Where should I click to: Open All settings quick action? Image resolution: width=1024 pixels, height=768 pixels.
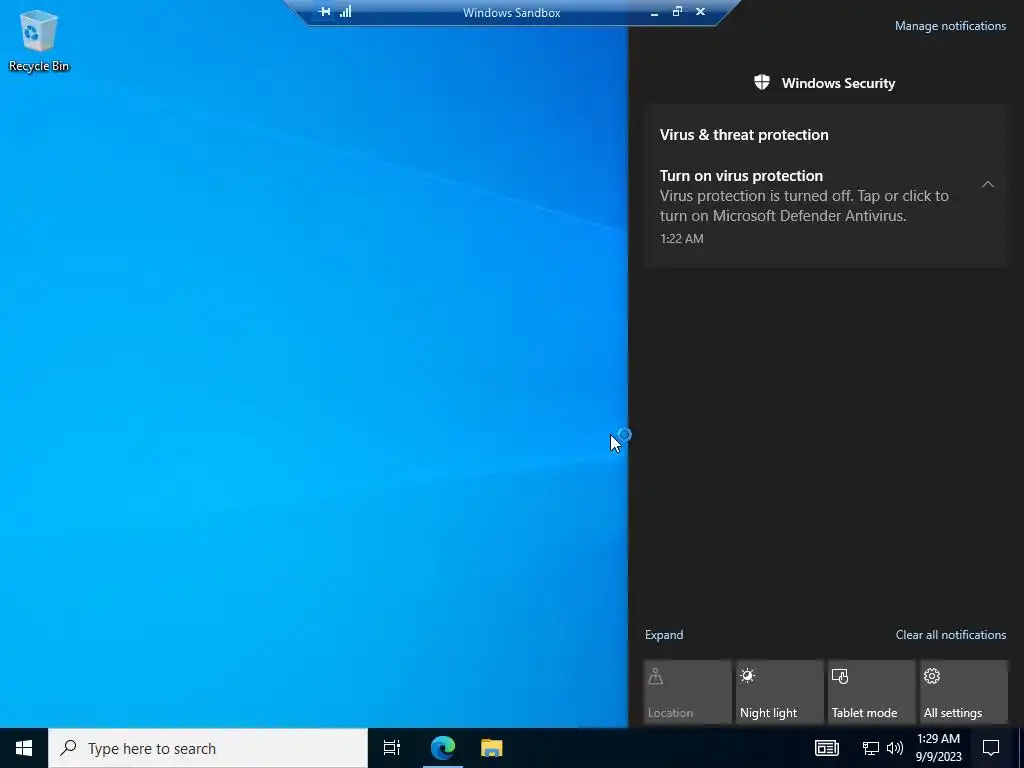pyautogui.click(x=963, y=692)
